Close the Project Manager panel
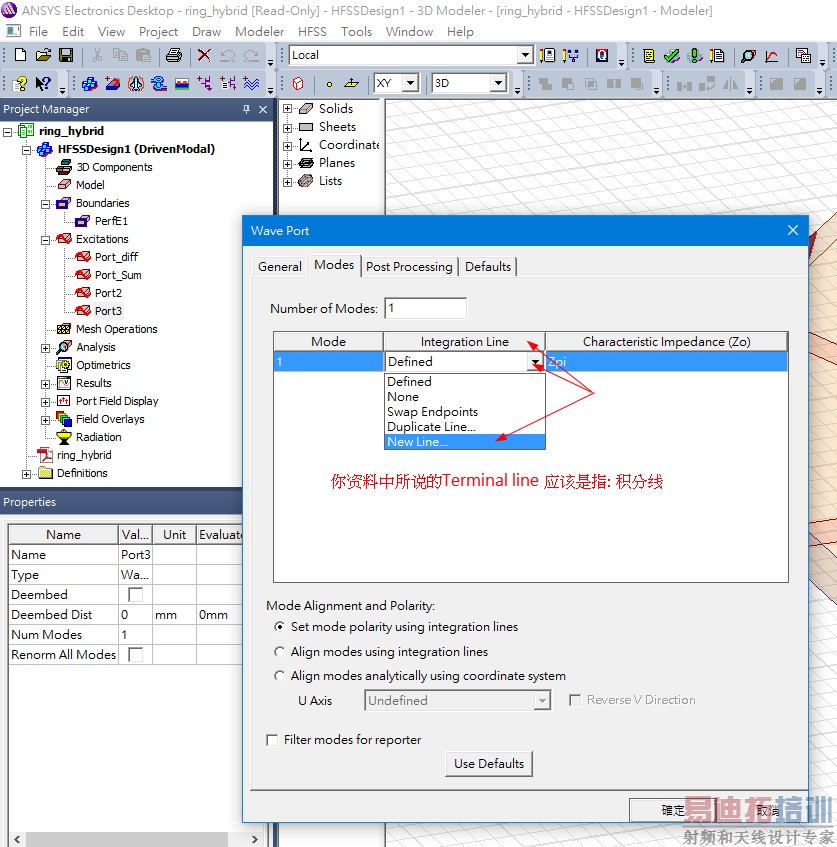837x847 pixels. [x=263, y=109]
